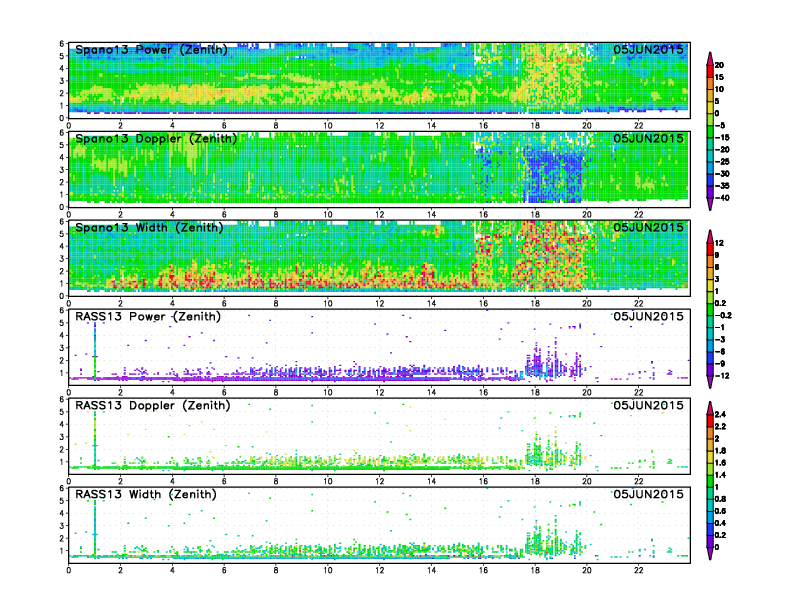792x612 pixels.
Task: Click the value -25 on the top colorbar
Action: pos(722,162)
